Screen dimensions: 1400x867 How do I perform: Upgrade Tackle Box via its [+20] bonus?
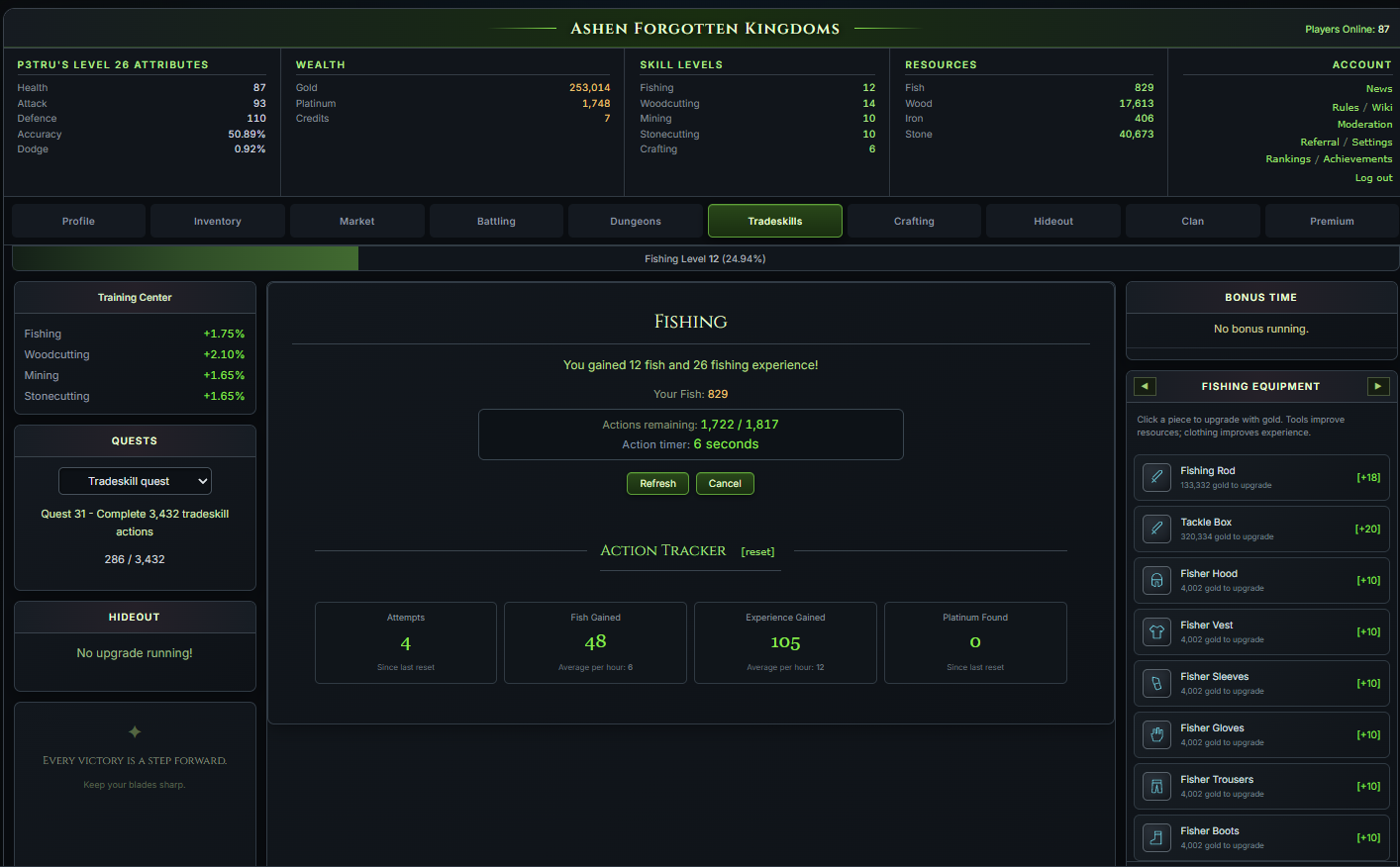1367,529
